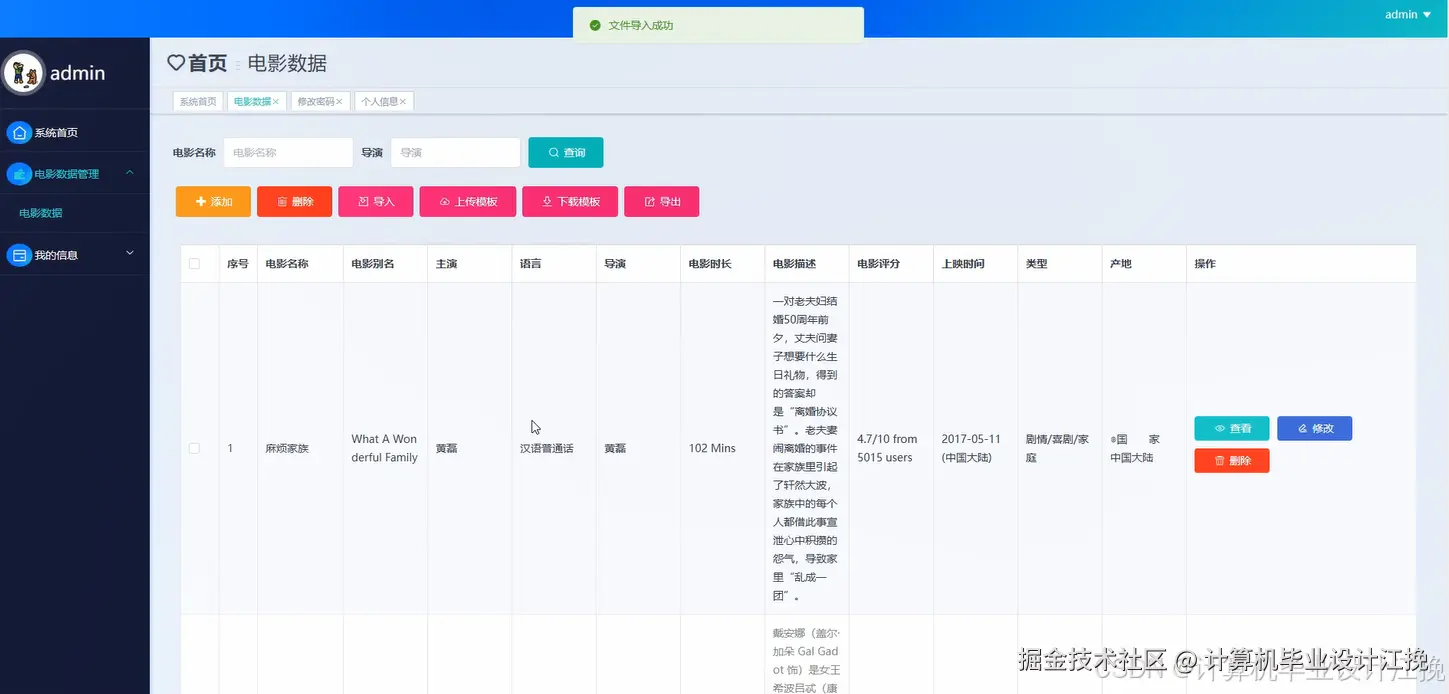Image resolution: width=1449 pixels, height=694 pixels.
Task: Expand the 我的信息 sidebar menu
Action: (x=130, y=254)
